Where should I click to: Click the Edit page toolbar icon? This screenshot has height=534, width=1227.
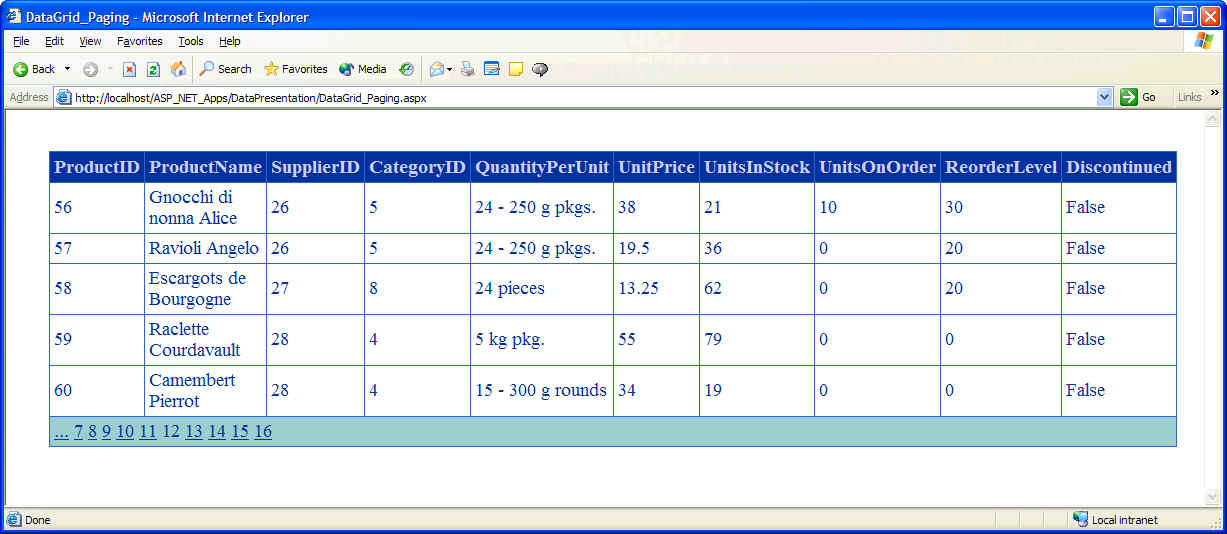click(x=491, y=69)
